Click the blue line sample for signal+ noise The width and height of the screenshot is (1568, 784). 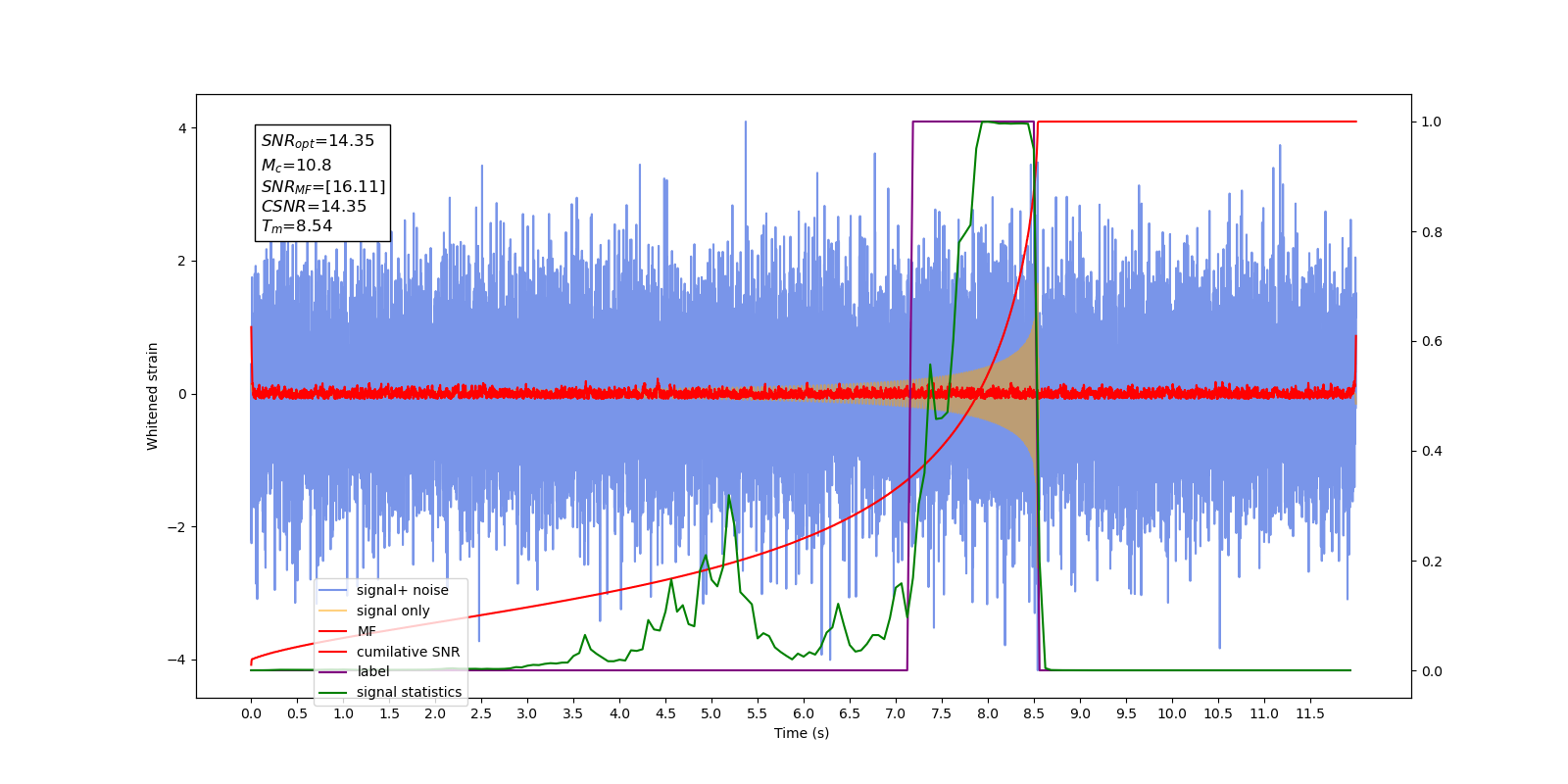coord(333,590)
